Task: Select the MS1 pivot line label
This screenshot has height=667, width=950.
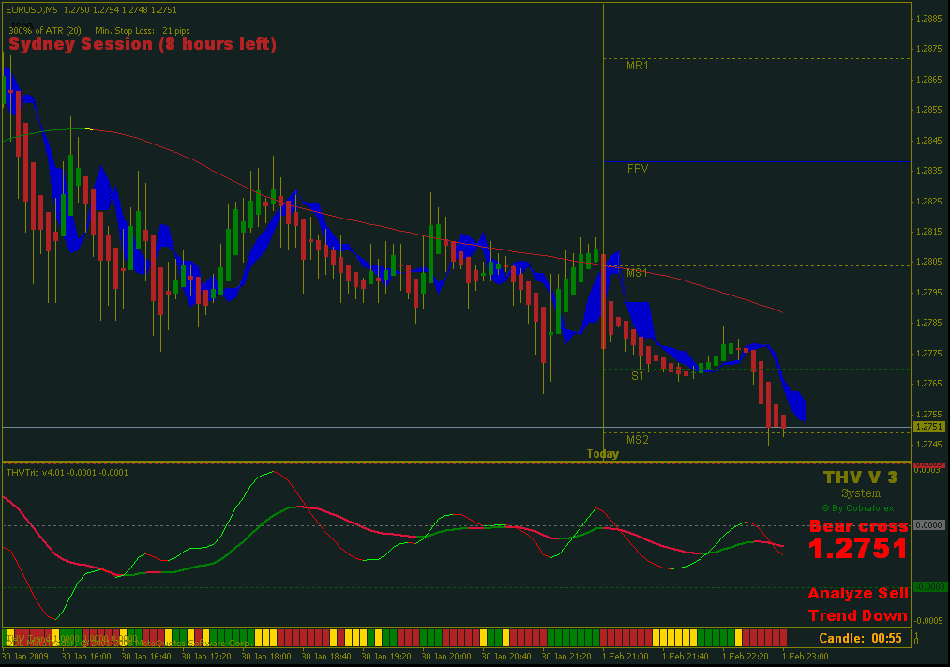Action: click(x=637, y=272)
